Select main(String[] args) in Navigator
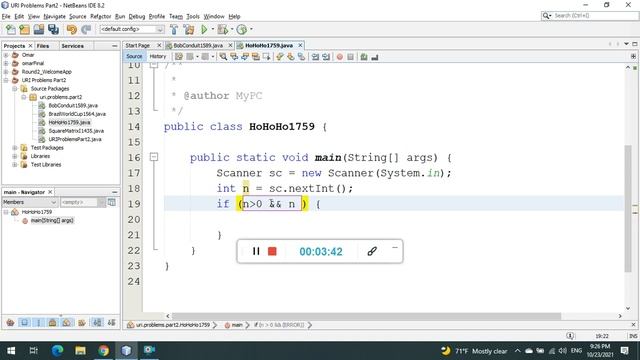 [x=52, y=220]
